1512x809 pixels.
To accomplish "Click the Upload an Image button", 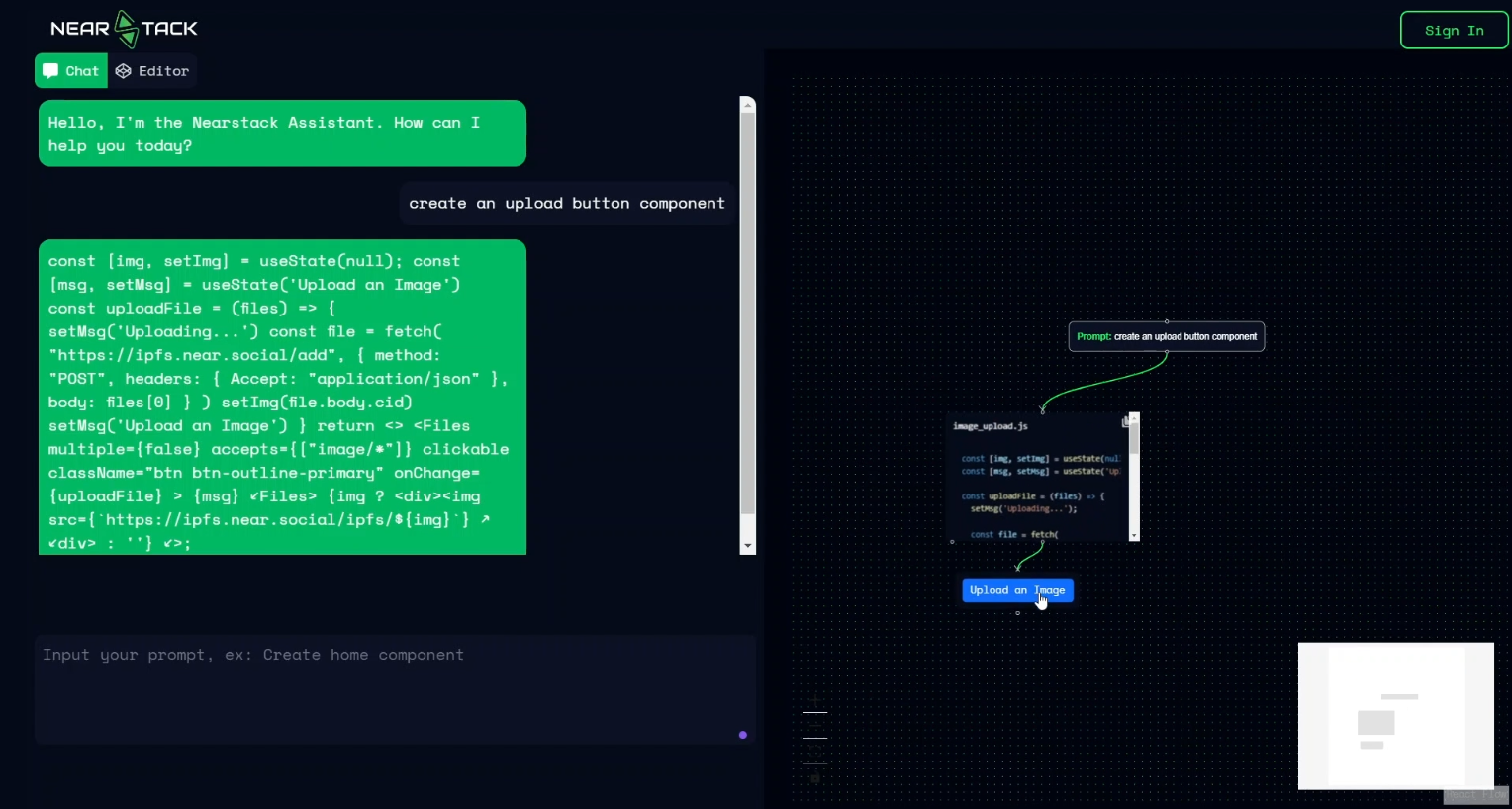I will [1016, 590].
